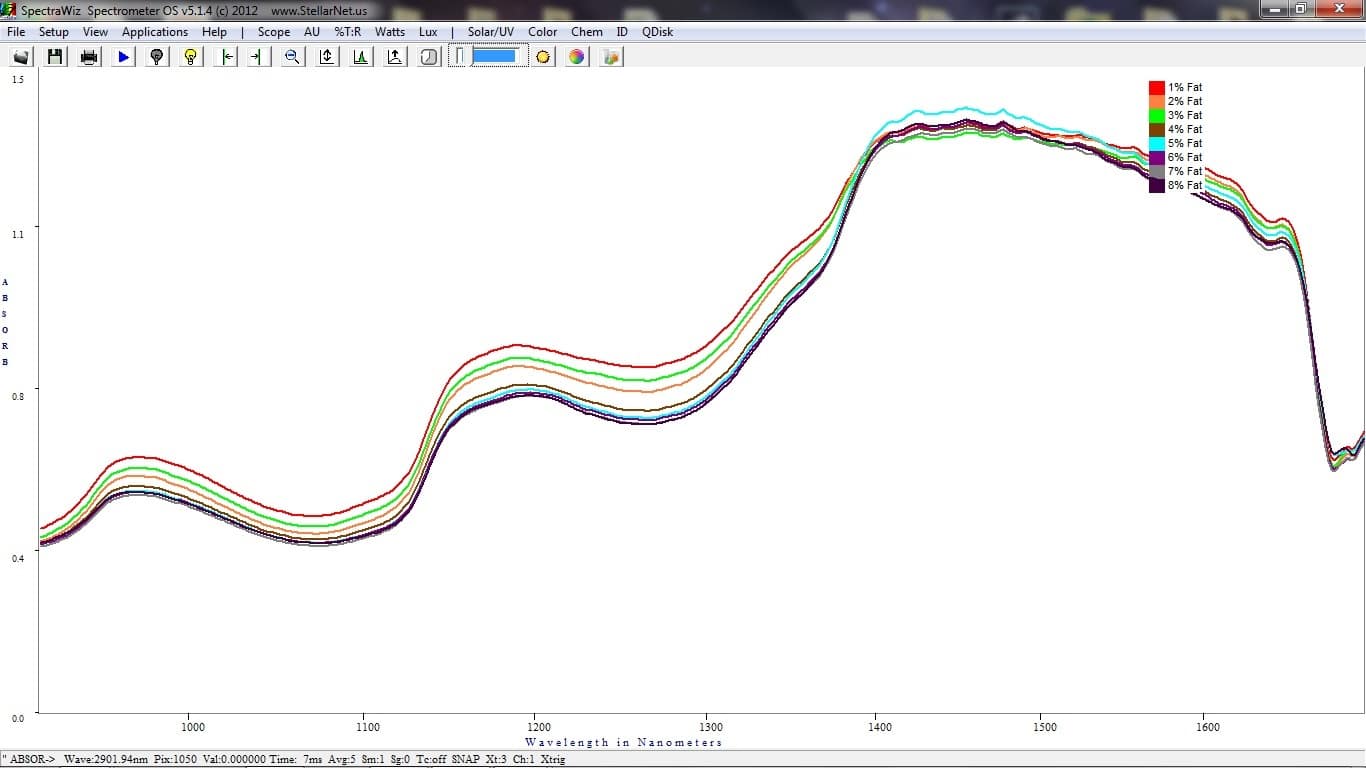1366x768 pixels.
Task: Click the dark bulb reference icon
Action: (156, 57)
